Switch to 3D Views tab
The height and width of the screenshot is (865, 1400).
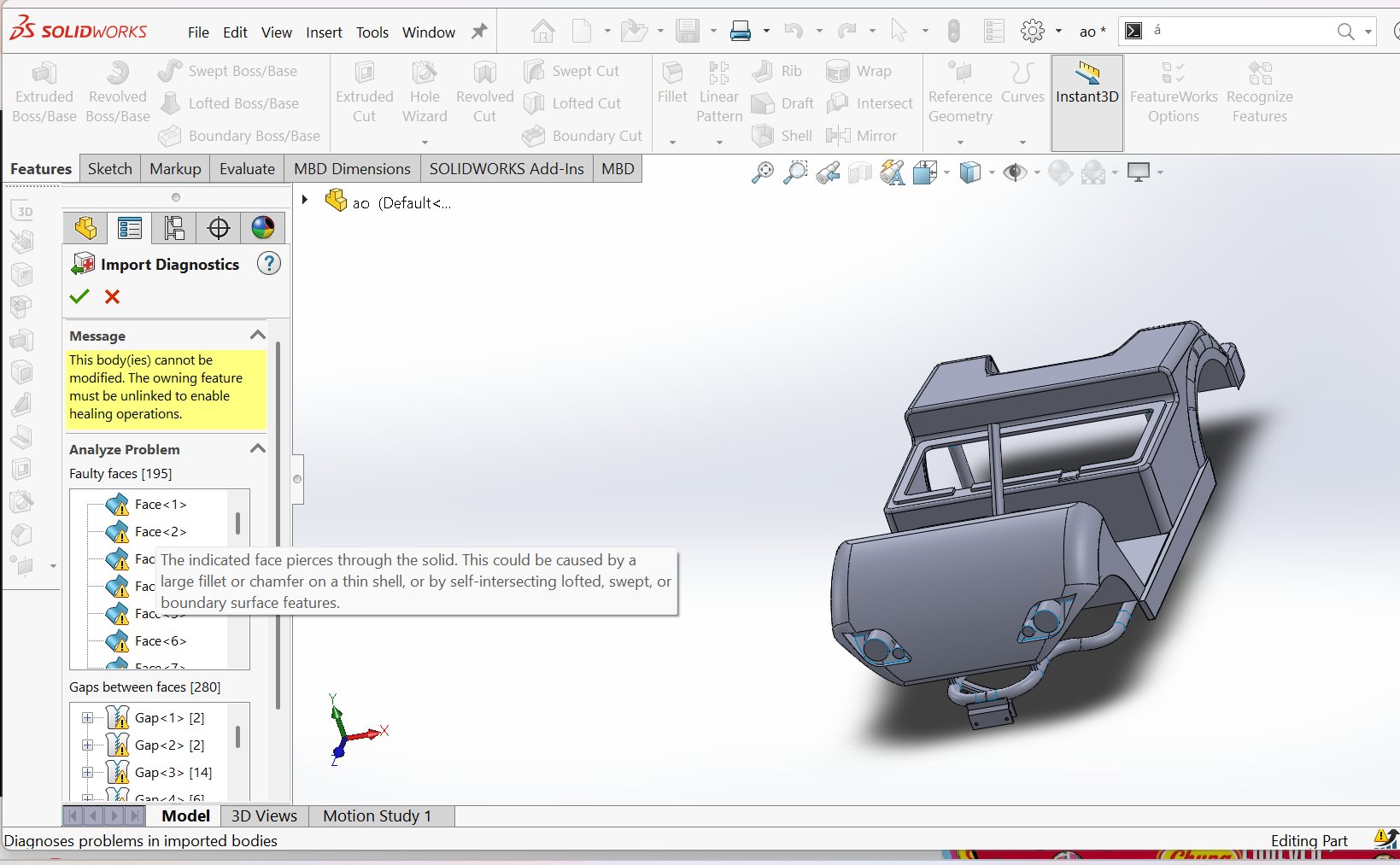(x=264, y=816)
